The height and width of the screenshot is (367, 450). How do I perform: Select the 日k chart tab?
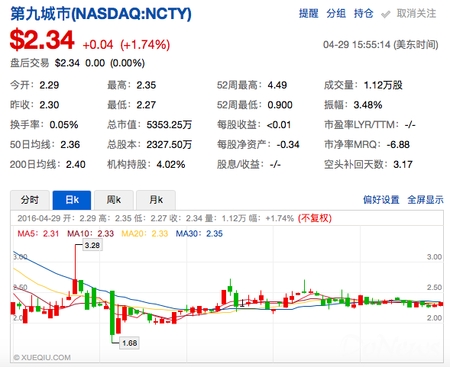72,200
